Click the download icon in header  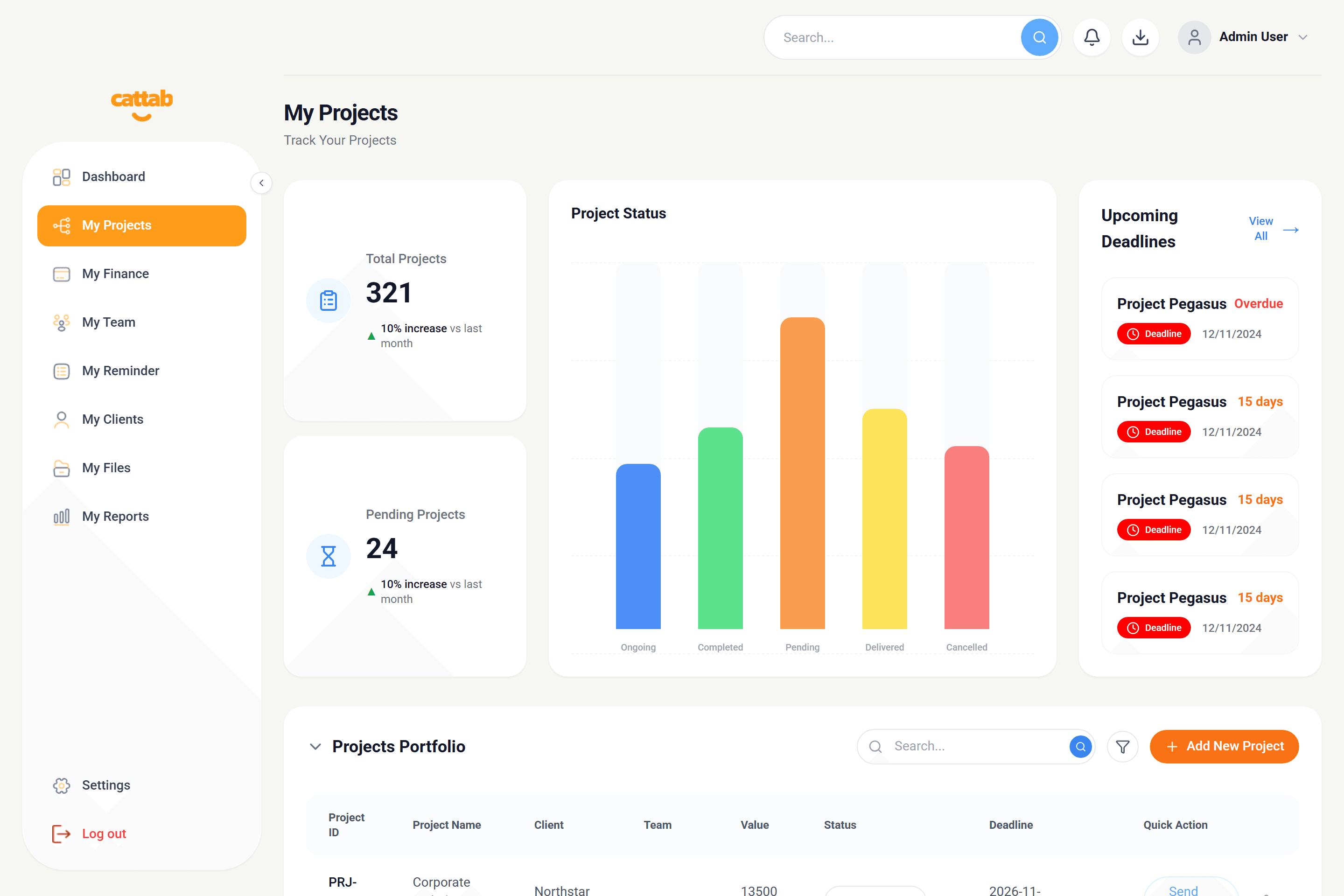coord(1140,38)
